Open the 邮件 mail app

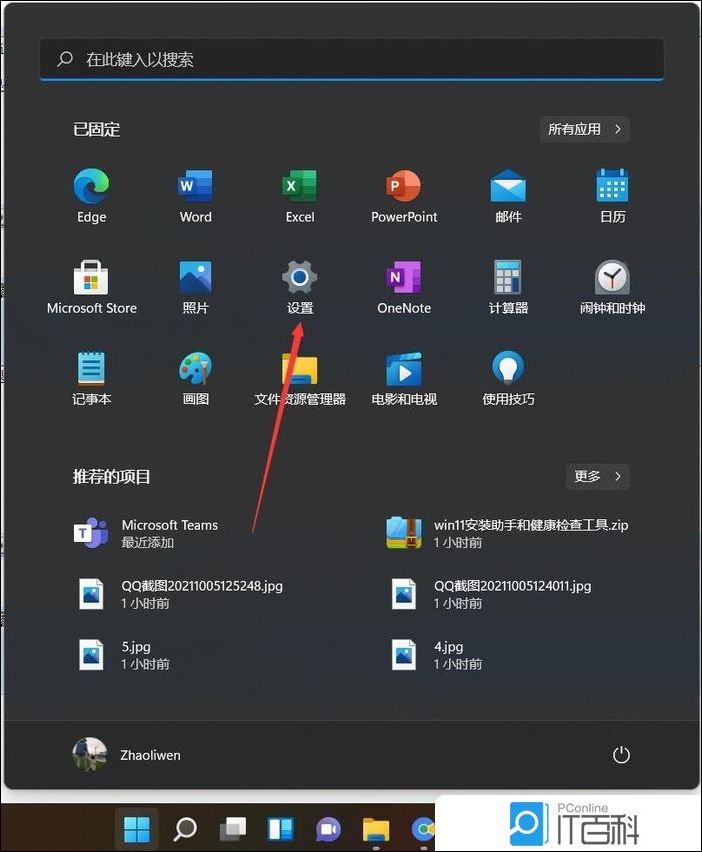(508, 196)
